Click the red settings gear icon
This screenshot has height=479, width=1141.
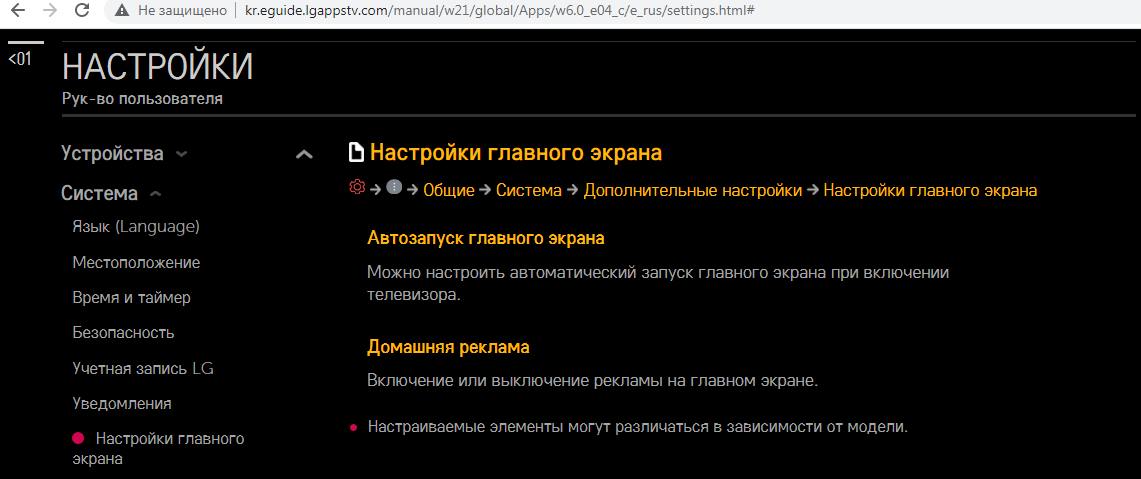[357, 187]
